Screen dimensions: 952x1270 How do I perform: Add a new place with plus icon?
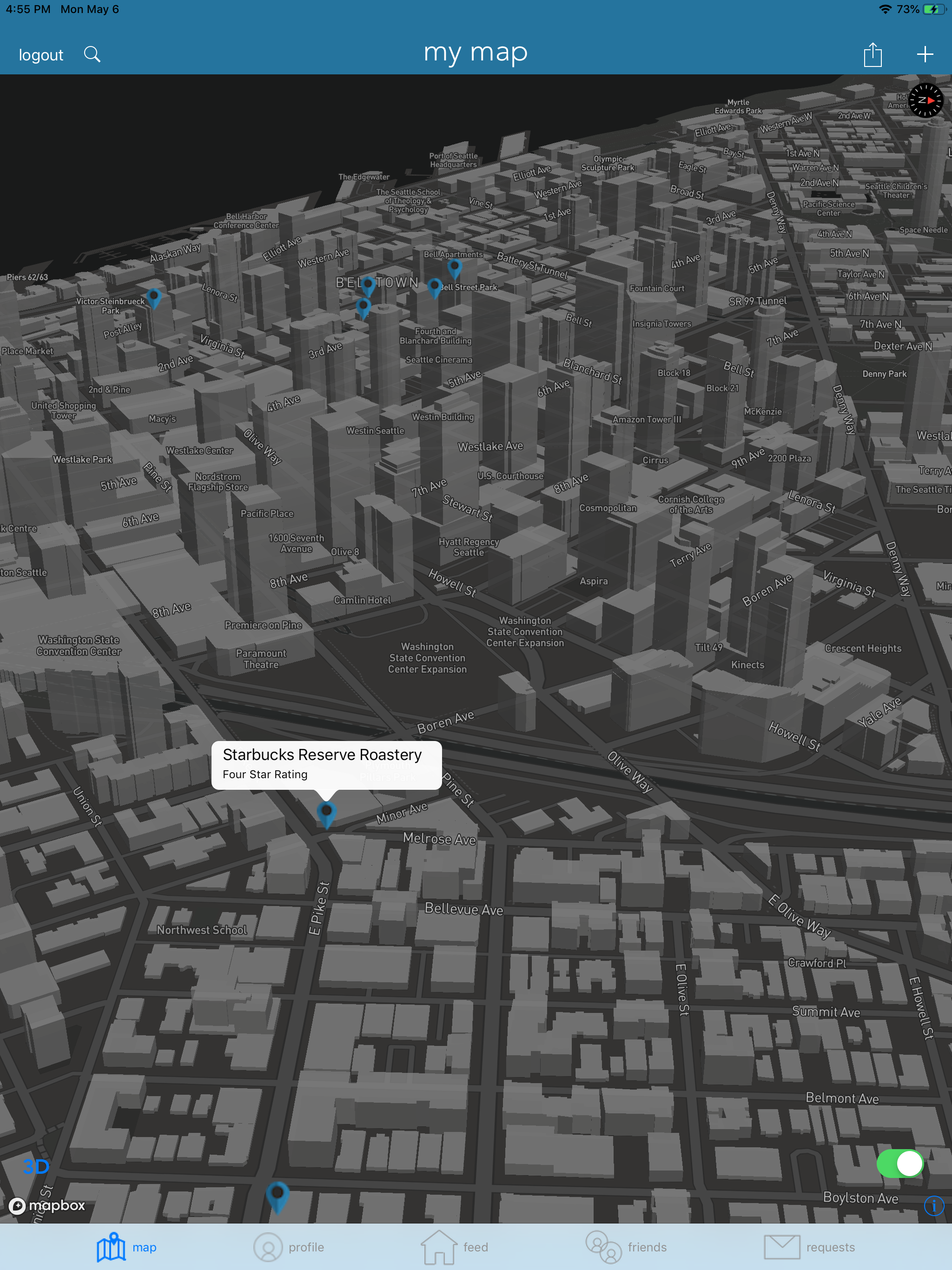click(x=925, y=54)
